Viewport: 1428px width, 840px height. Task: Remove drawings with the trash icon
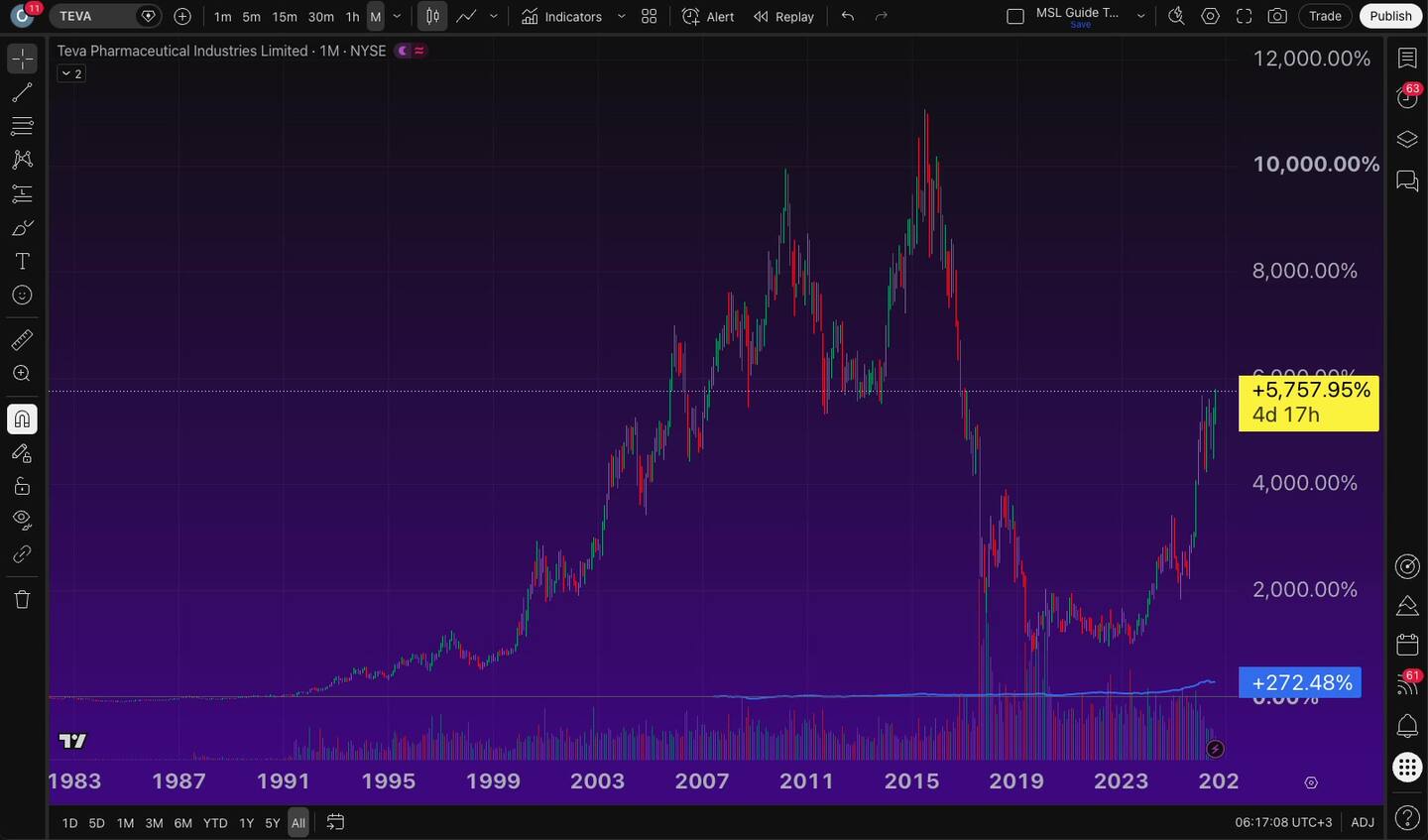[22, 599]
